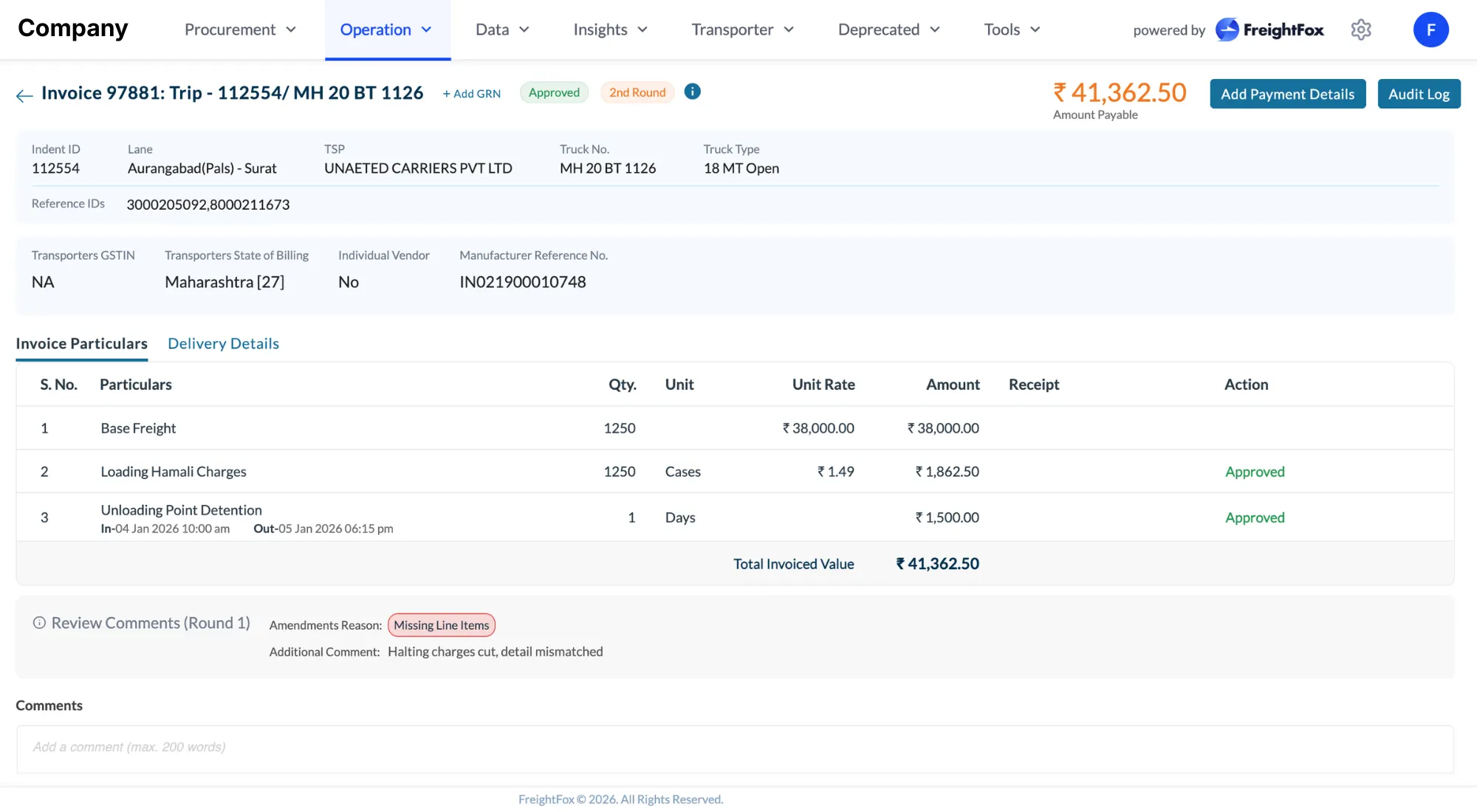Screen dimensions: 1477x812
Task: Select the Invoice Particulars tab
Action: point(81,343)
